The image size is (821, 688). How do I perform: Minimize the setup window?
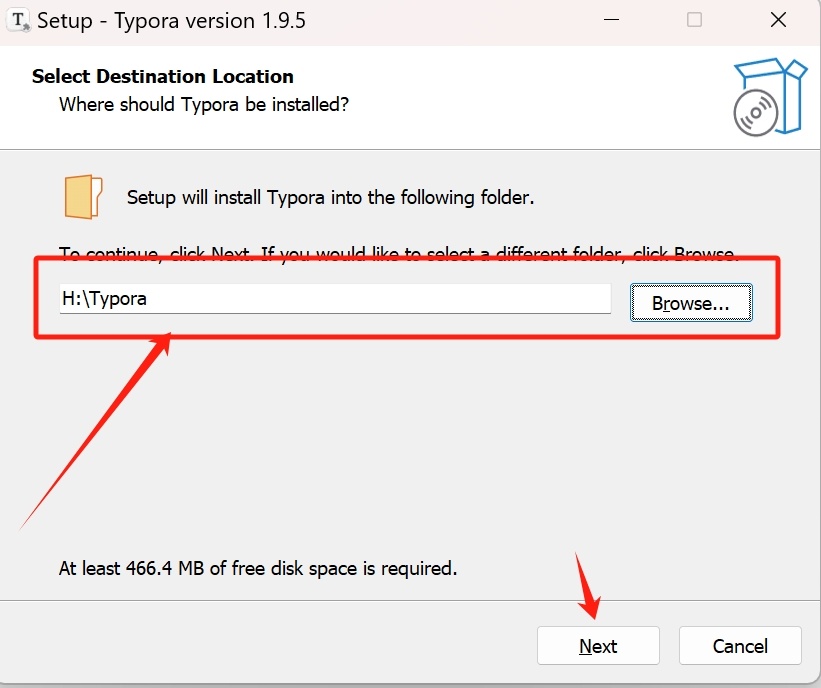(611, 19)
